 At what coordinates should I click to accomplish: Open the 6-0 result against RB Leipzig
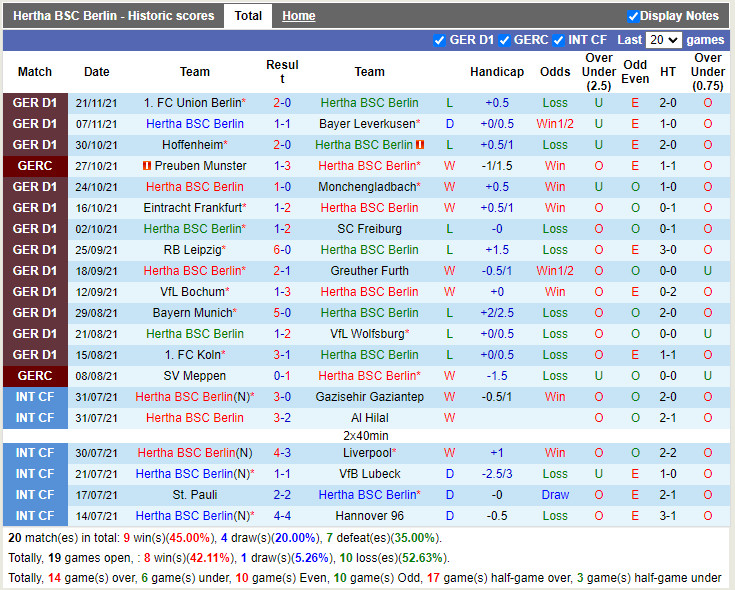[x=282, y=250]
